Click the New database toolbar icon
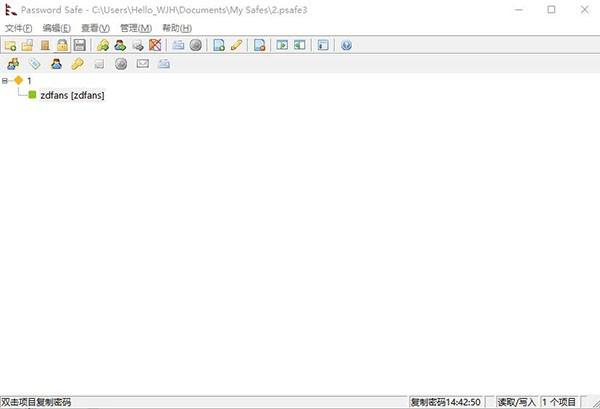600x409 pixels. pyautogui.click(x=10, y=46)
